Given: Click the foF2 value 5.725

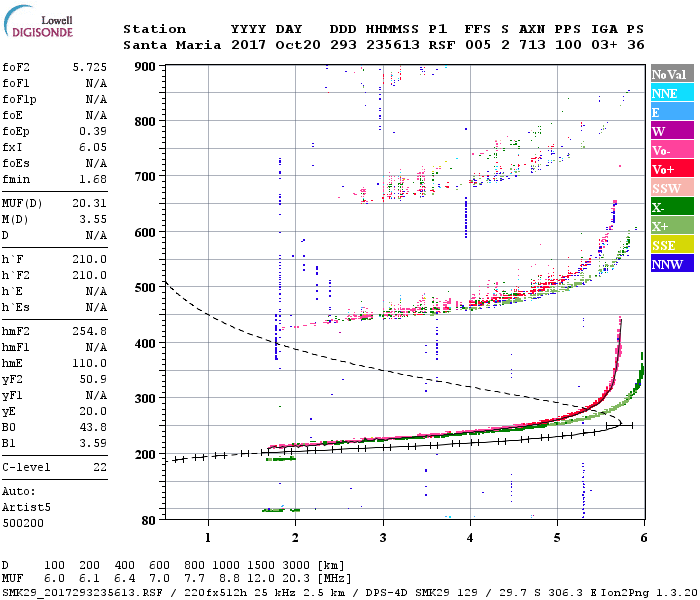Looking at the screenshot, I should pos(89,67).
